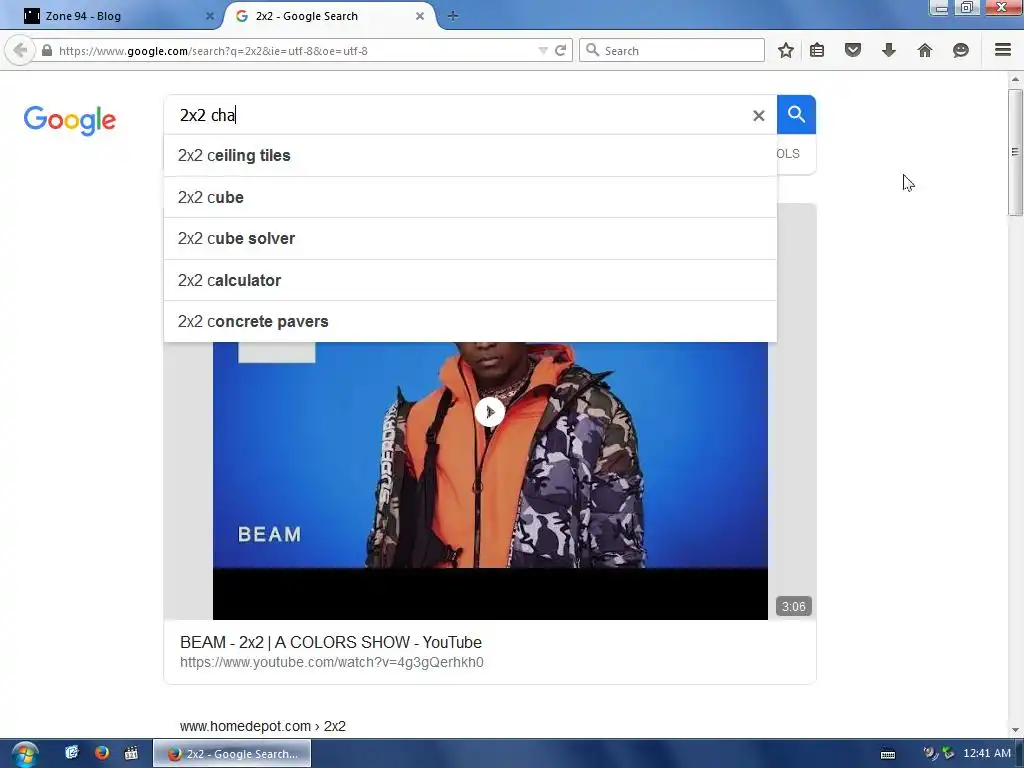Click inside the Google query box

(457, 115)
